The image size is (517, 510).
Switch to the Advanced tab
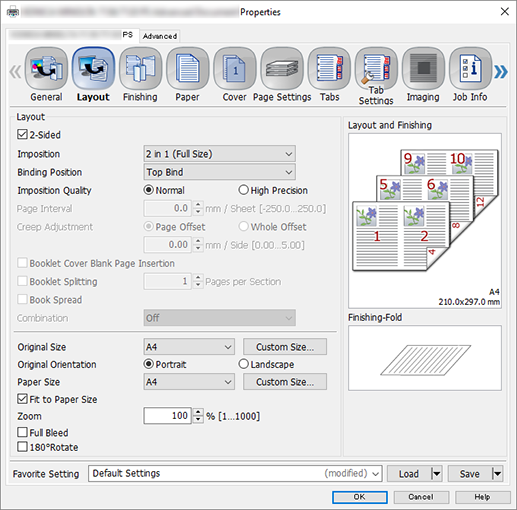click(x=160, y=36)
